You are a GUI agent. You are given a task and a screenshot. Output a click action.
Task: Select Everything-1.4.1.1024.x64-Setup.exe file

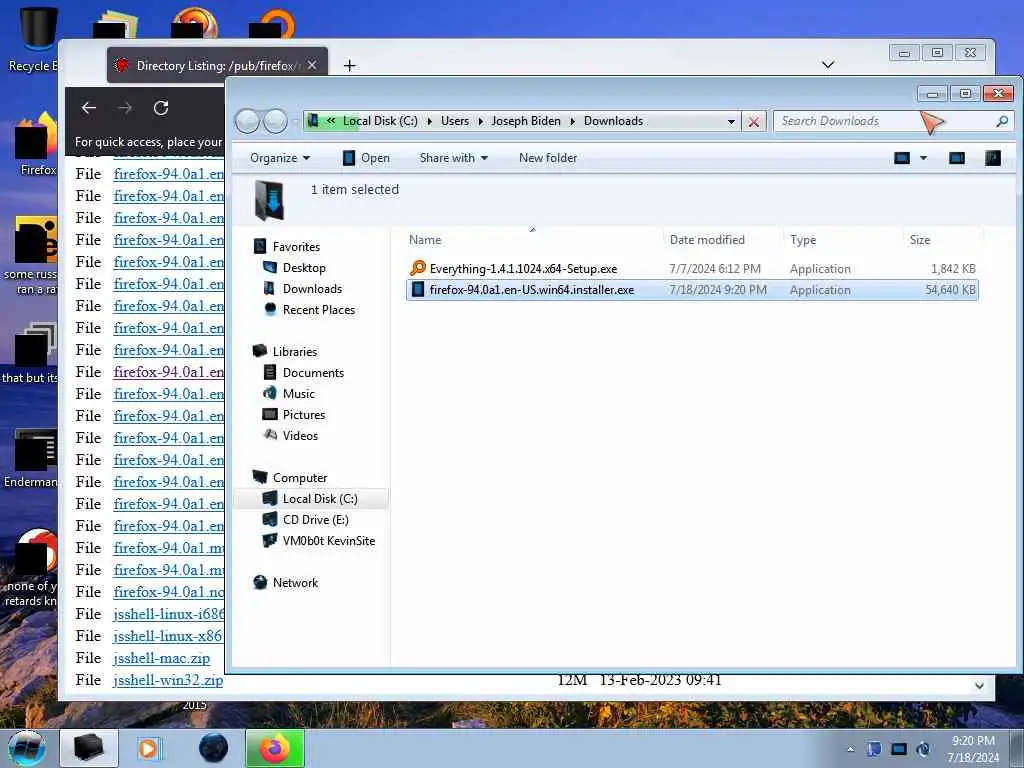(x=692, y=268)
